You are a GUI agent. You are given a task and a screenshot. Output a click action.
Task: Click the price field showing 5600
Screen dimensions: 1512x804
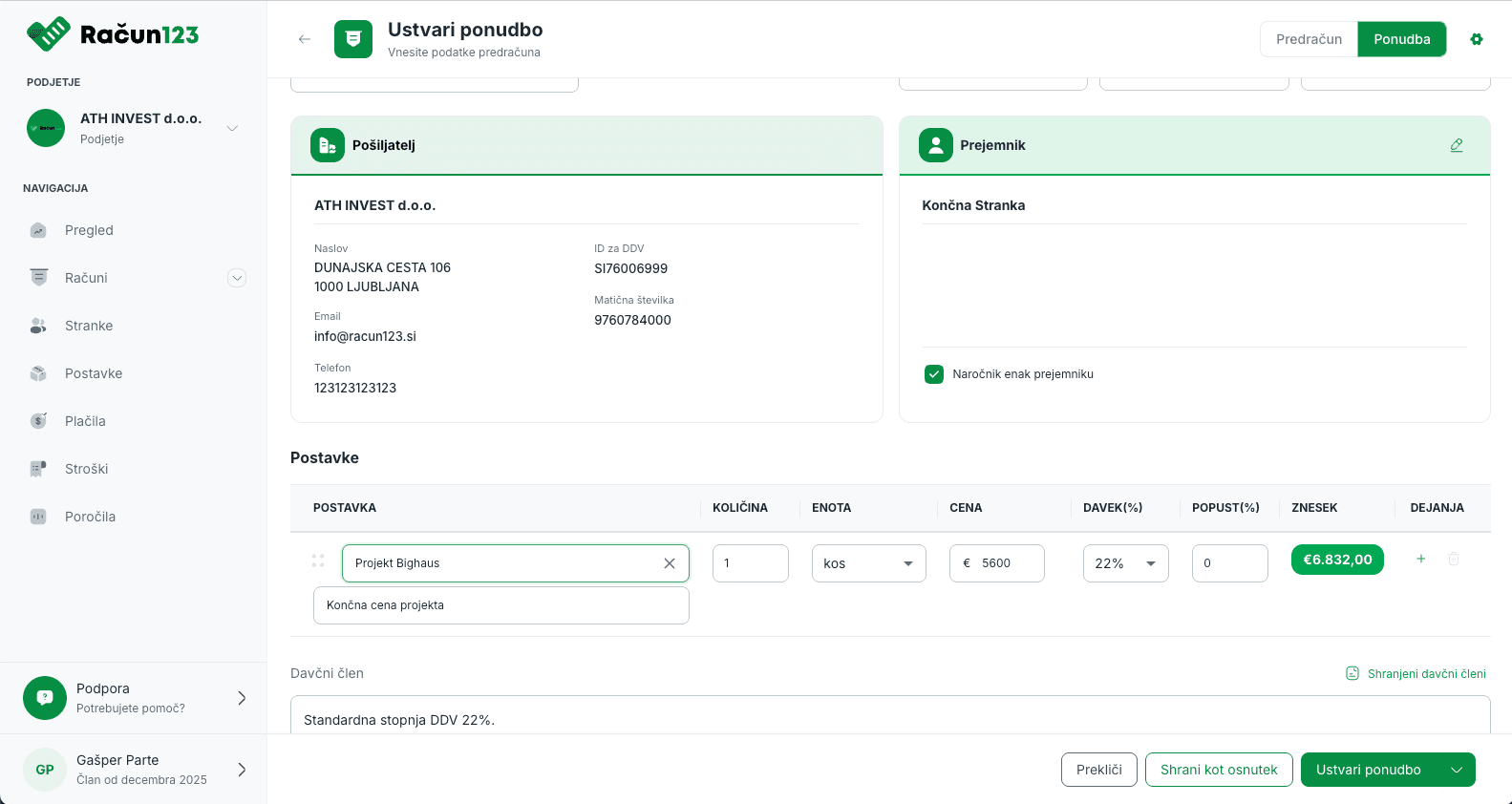pyautogui.click(x=1003, y=563)
